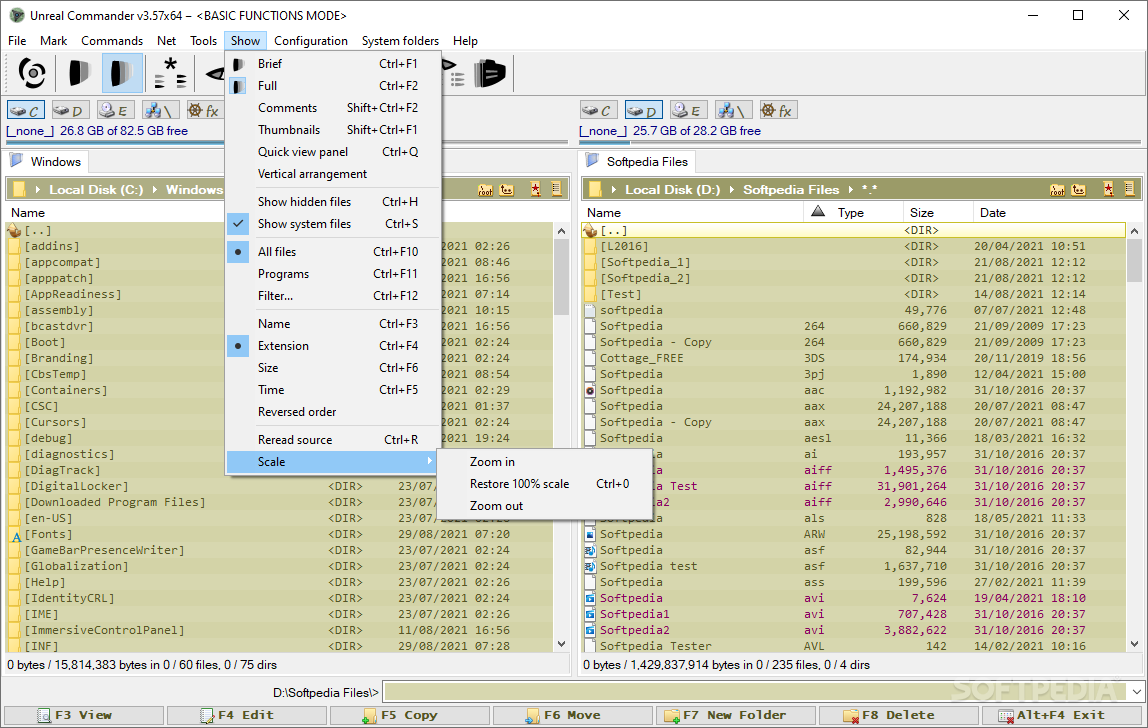Select Quick view panel menu item
Screen dimensions: 1148x728
click(x=333, y=152)
